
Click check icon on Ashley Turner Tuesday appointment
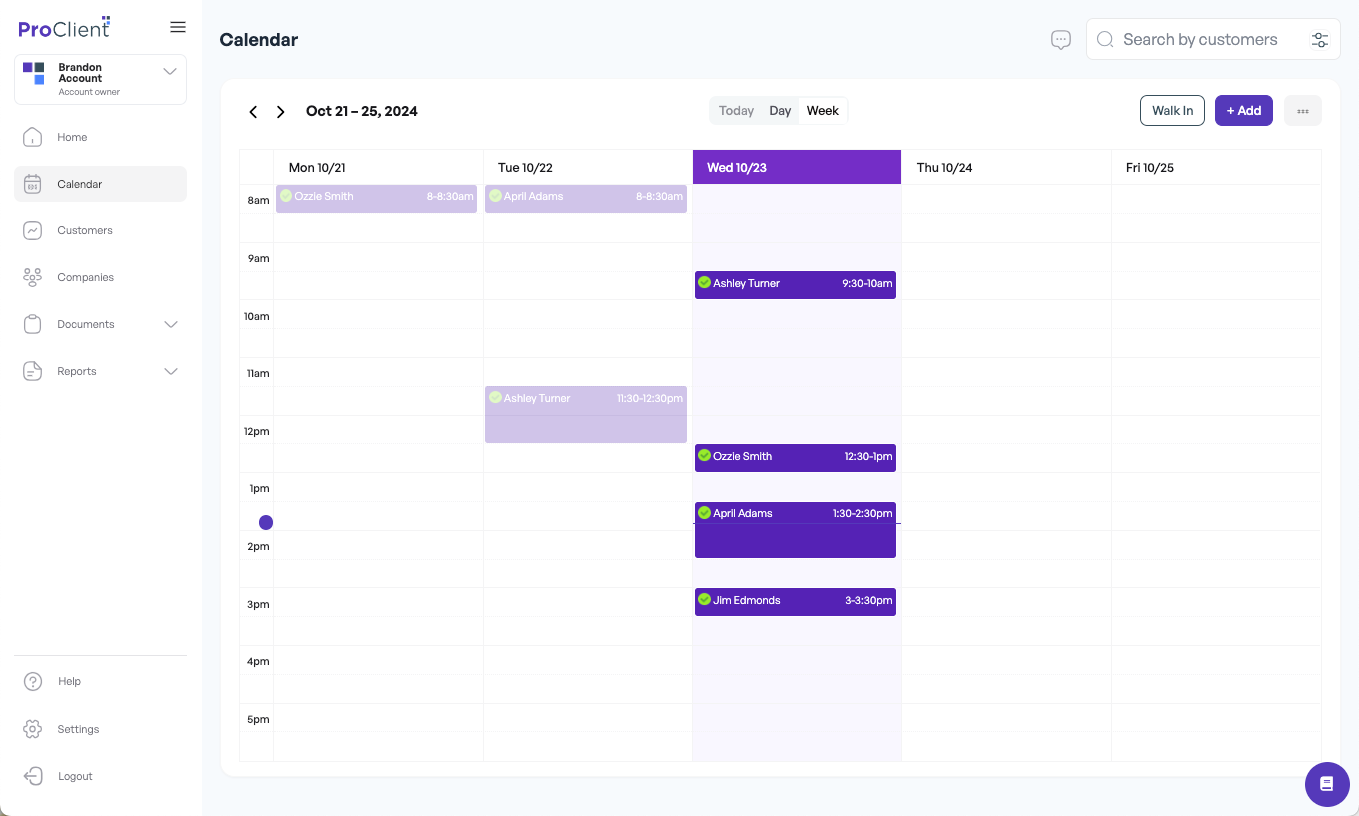(x=495, y=398)
